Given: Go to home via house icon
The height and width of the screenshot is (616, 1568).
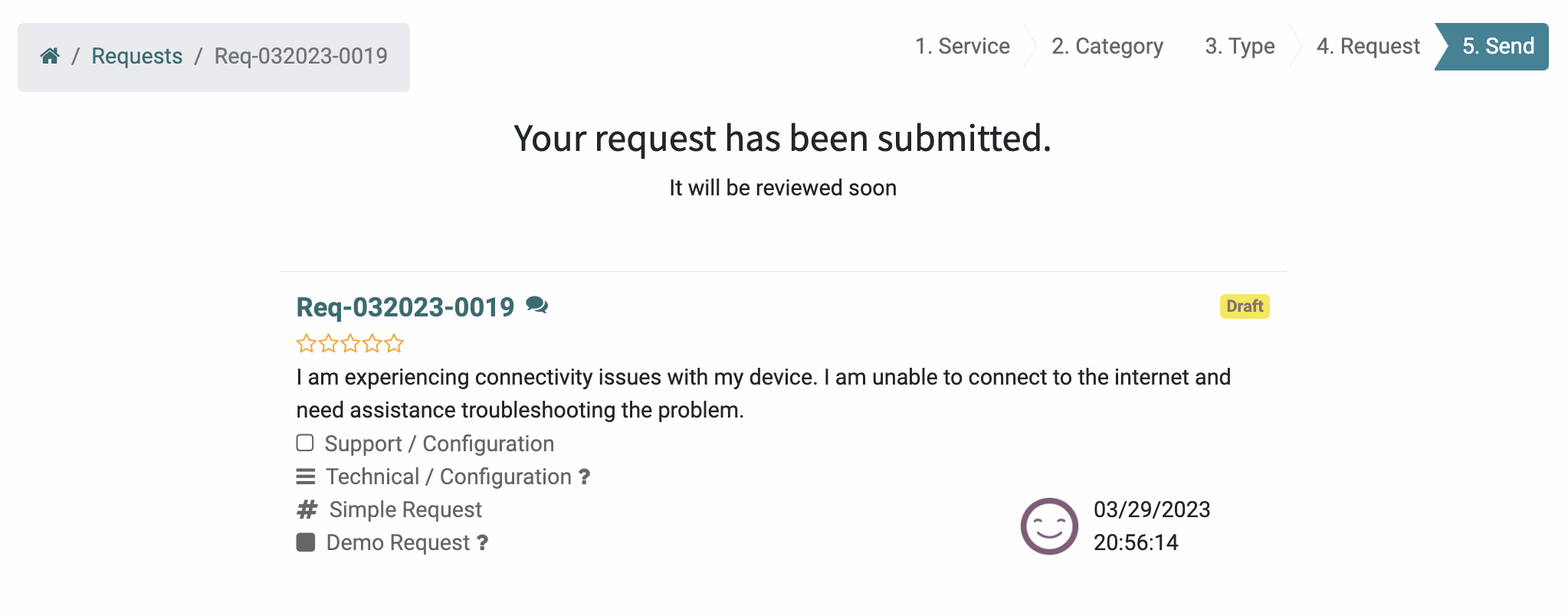Looking at the screenshot, I should pos(51,56).
